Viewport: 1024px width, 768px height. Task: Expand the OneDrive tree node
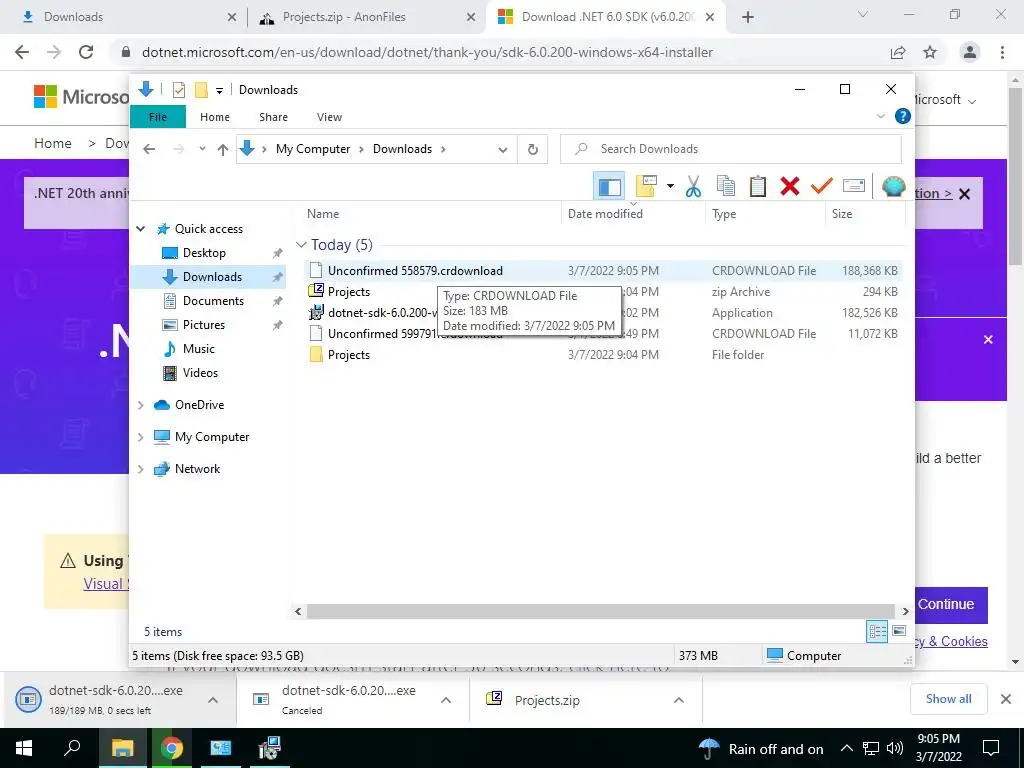click(140, 406)
